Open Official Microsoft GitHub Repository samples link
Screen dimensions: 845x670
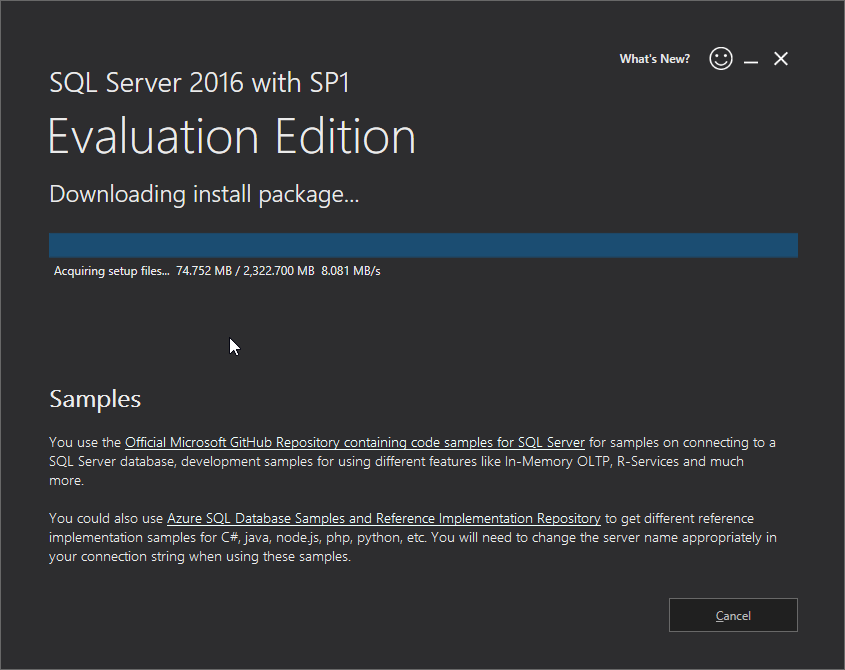(x=355, y=443)
